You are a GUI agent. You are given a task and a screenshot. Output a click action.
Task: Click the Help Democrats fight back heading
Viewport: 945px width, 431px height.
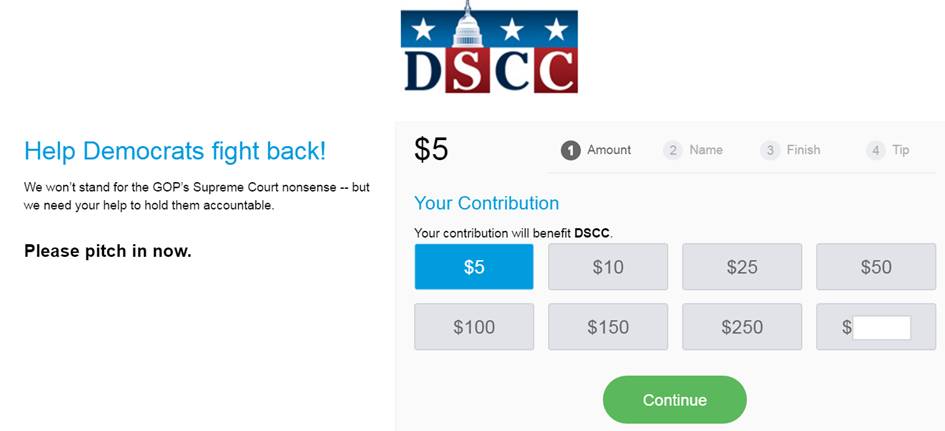[175, 151]
